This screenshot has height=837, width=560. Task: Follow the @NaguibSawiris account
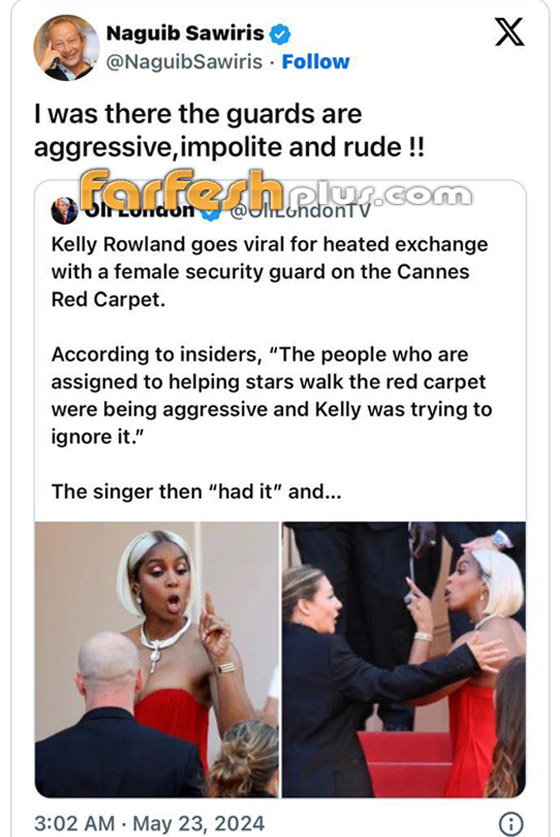click(316, 62)
